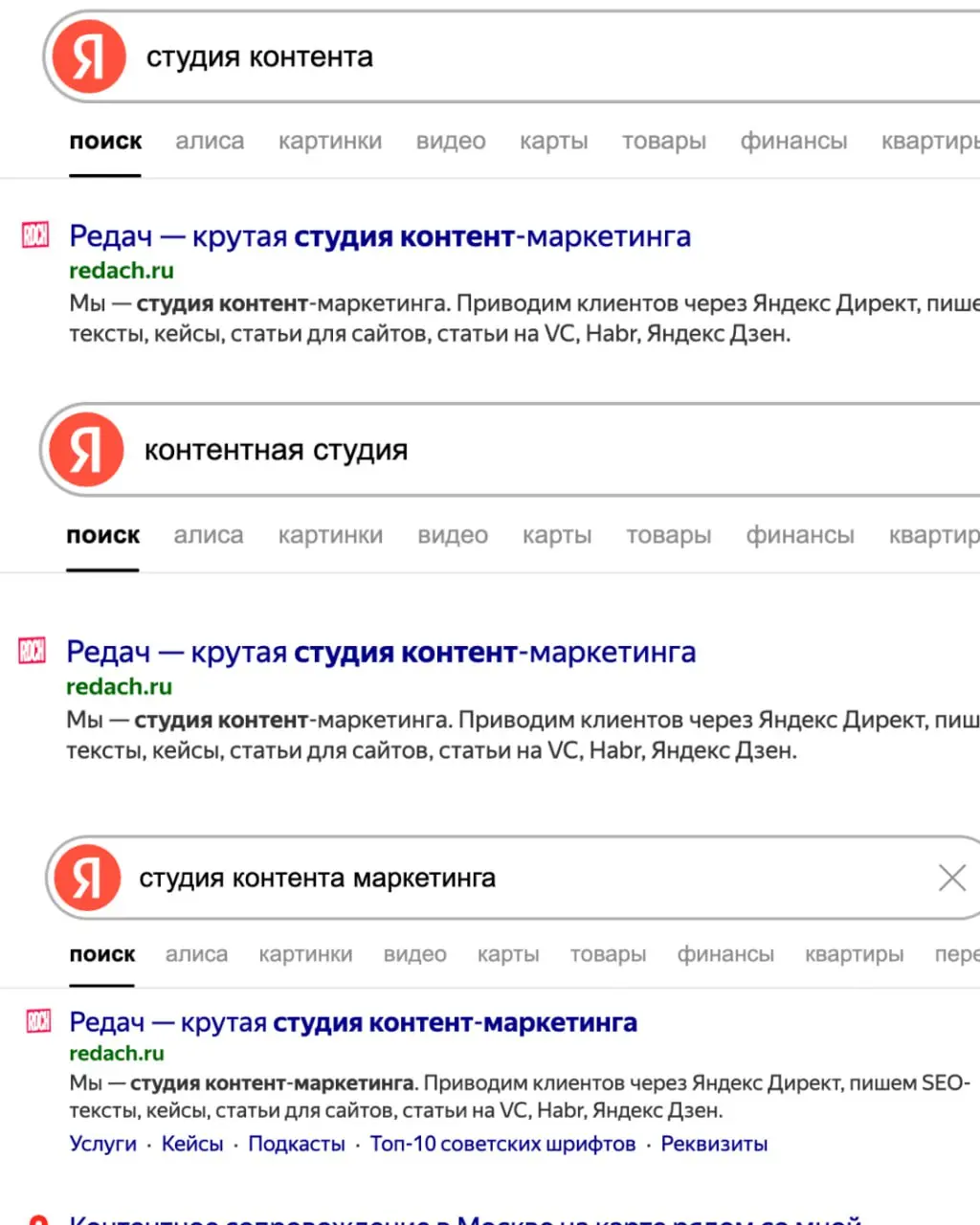Click redach.ru URL under 'студия контента маркетинга' query

(x=117, y=1053)
